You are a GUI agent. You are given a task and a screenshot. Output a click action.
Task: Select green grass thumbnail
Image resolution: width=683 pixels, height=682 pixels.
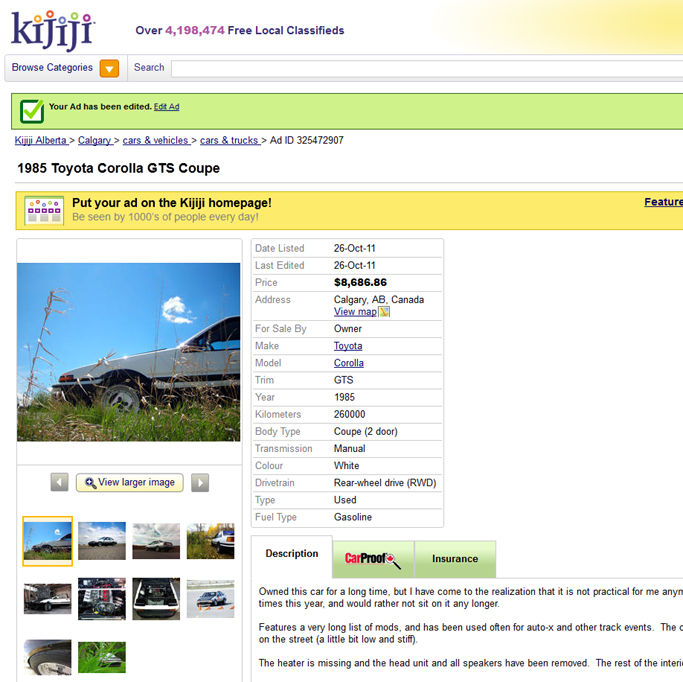coord(102,657)
